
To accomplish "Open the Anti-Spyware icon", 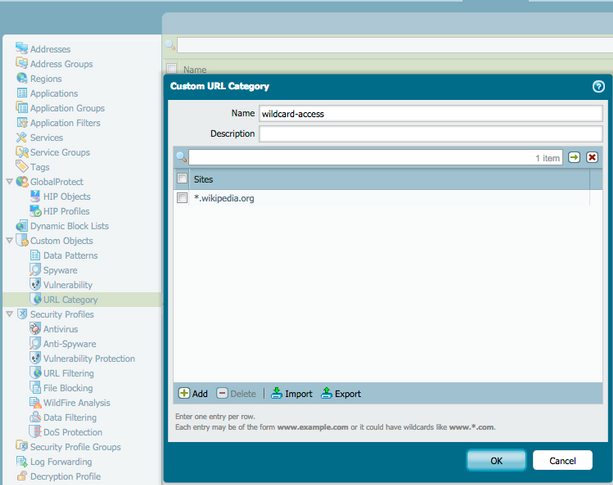I will coord(35,344).
